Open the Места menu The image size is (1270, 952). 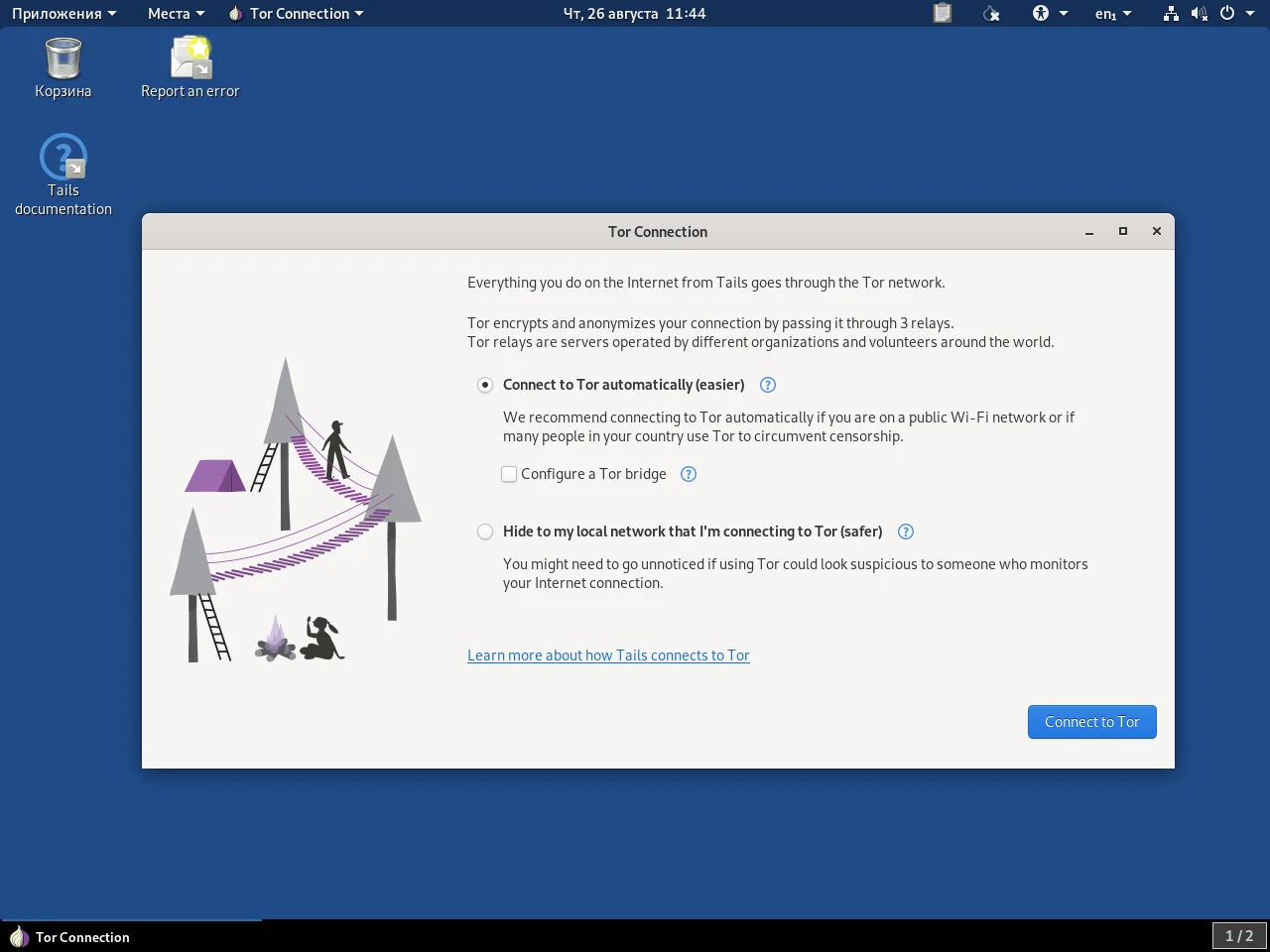pyautogui.click(x=176, y=13)
